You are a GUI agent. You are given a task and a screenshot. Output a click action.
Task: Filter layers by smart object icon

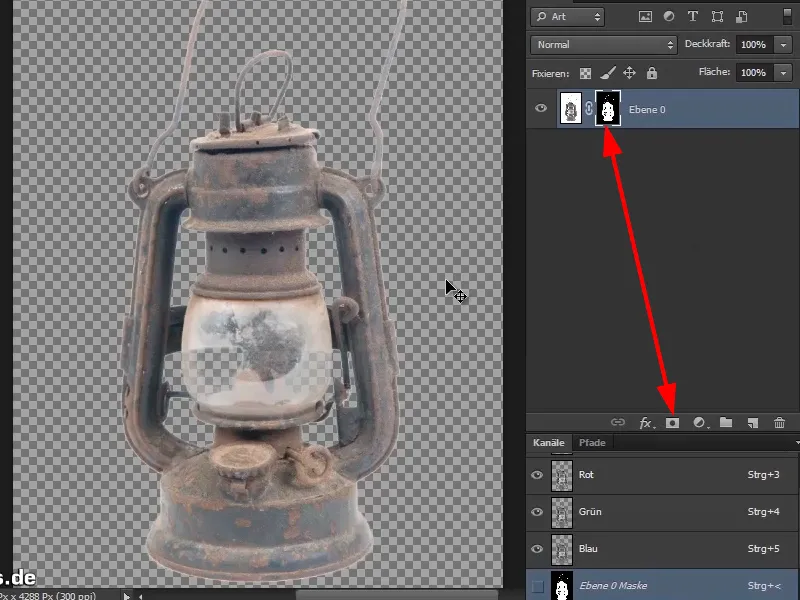pos(742,16)
